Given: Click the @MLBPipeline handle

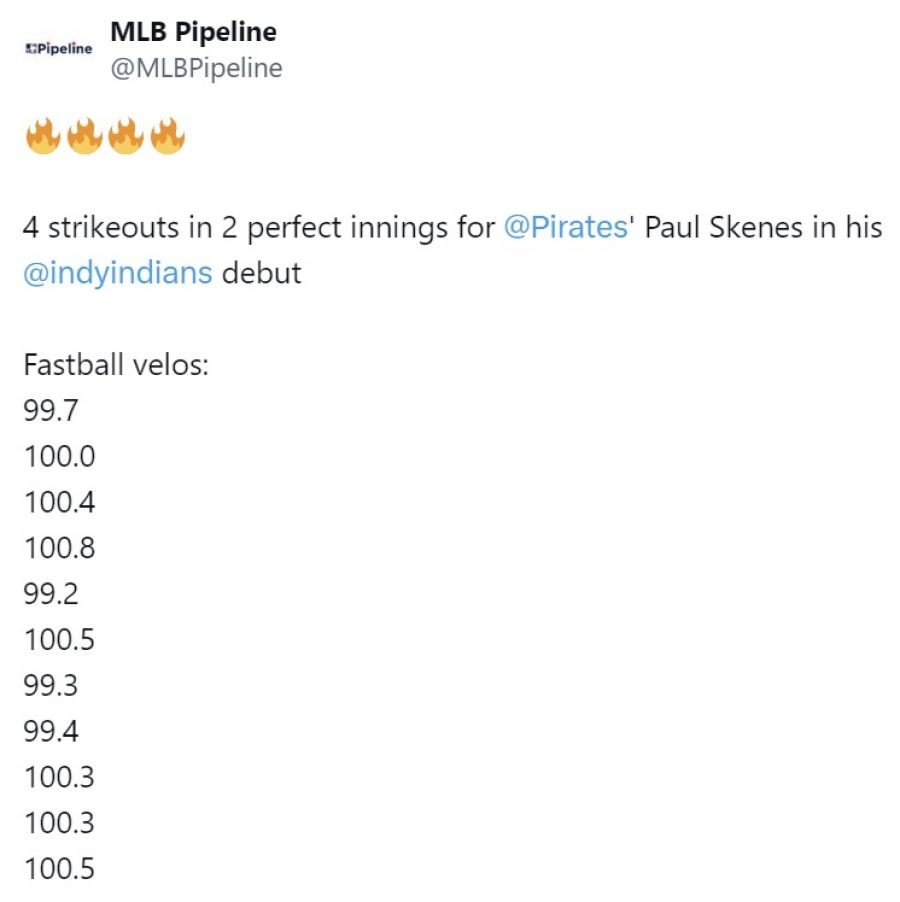Looking at the screenshot, I should 196,68.
